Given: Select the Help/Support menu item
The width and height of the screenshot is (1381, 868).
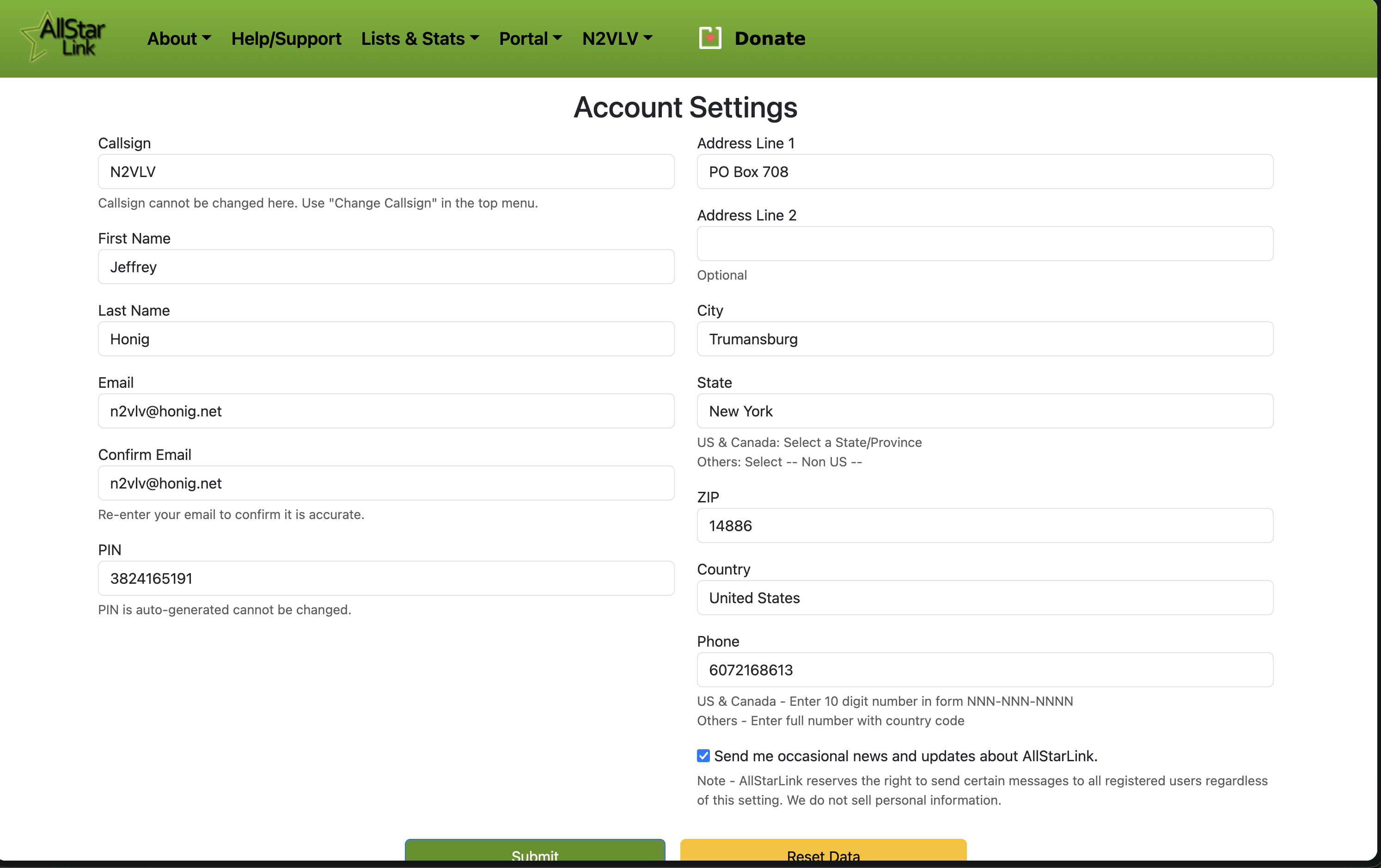Looking at the screenshot, I should tap(286, 38).
